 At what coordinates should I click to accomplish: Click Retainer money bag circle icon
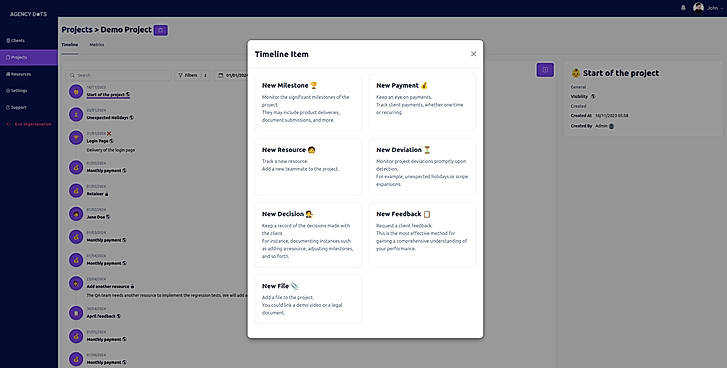coord(76,190)
